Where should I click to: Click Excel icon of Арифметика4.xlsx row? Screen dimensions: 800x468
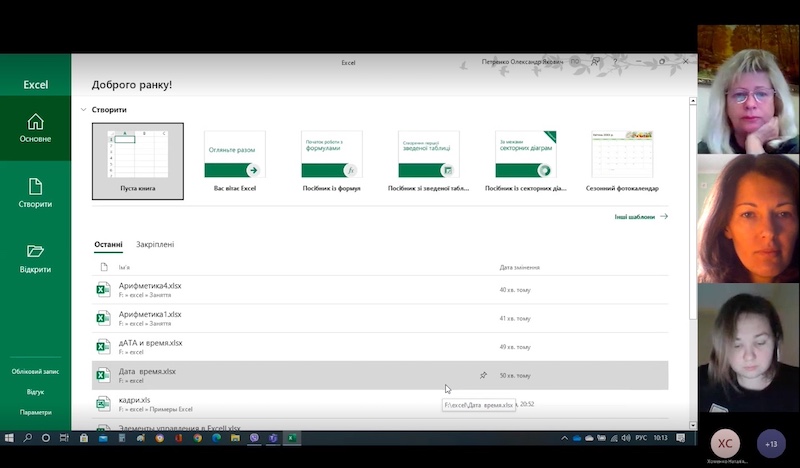[x=104, y=289]
